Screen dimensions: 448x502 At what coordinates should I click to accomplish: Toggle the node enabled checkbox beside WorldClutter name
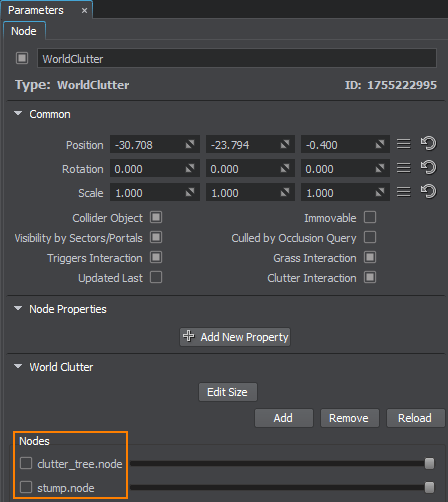click(x=22, y=58)
